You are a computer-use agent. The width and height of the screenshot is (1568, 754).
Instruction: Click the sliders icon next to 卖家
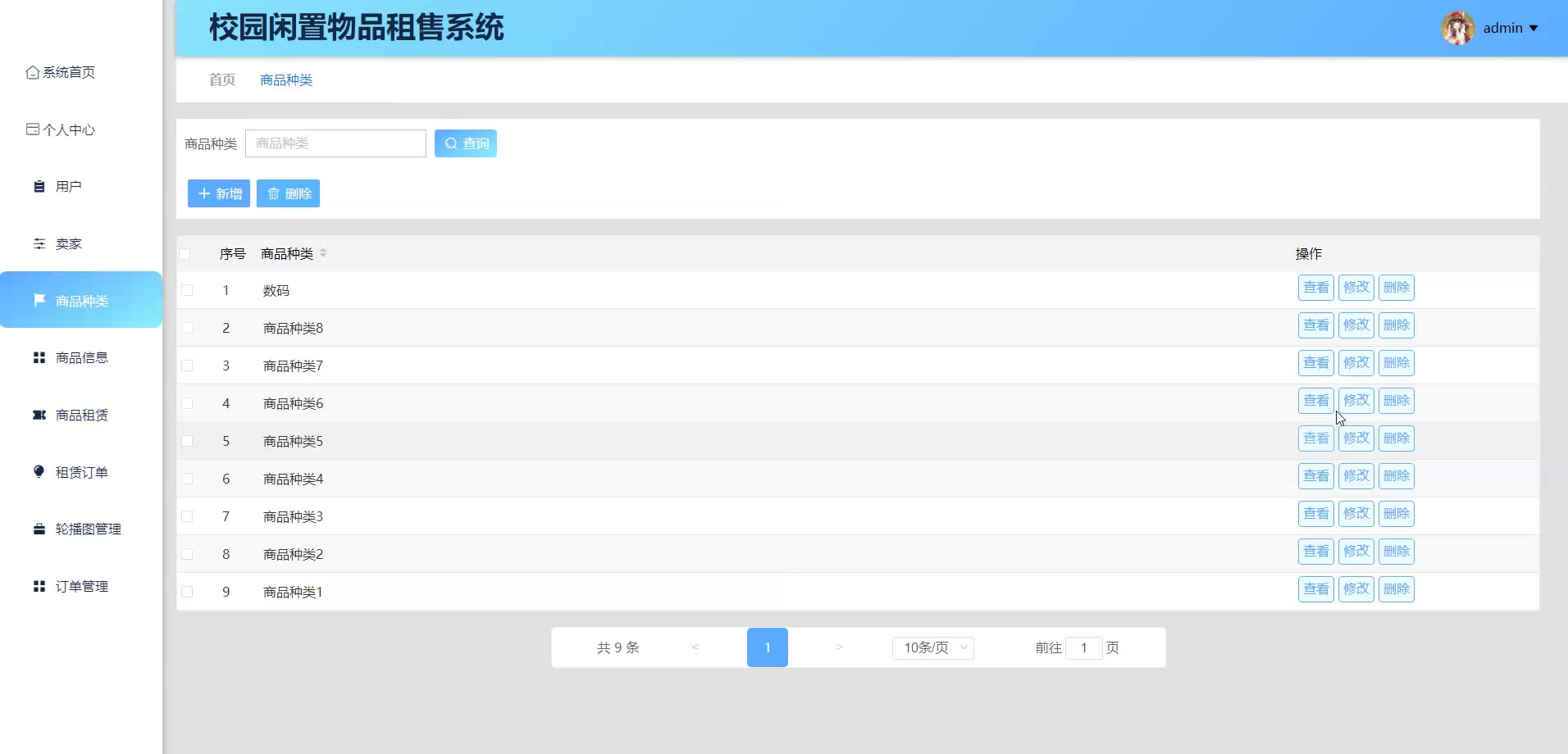tap(39, 243)
